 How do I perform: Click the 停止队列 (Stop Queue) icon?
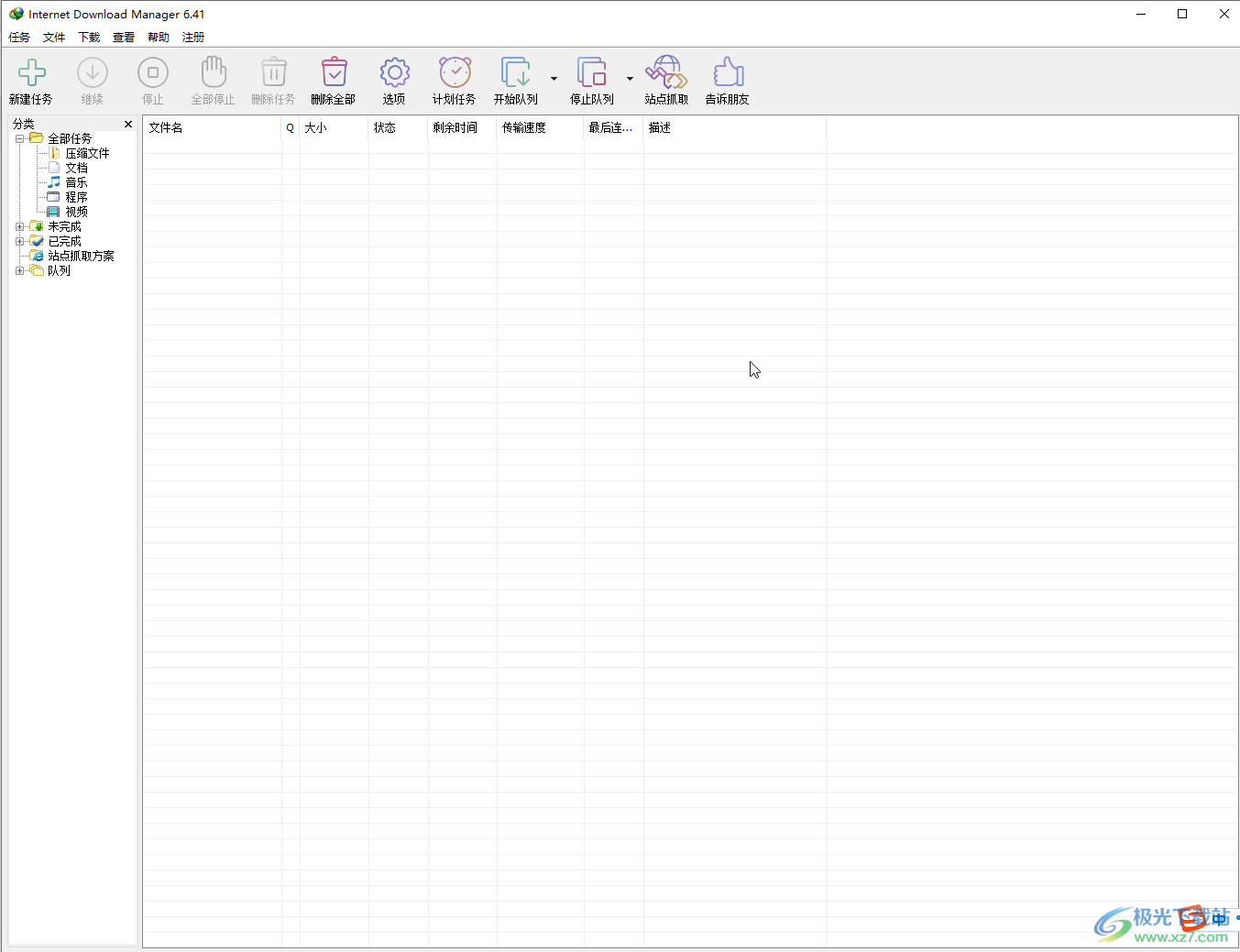point(592,72)
